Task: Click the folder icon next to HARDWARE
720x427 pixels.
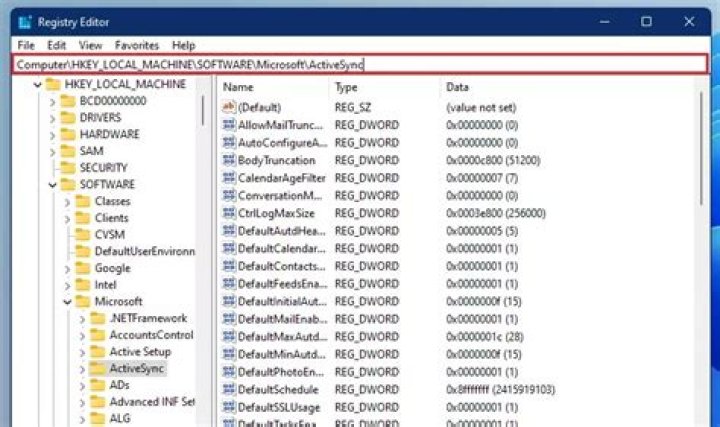Action: (68, 135)
